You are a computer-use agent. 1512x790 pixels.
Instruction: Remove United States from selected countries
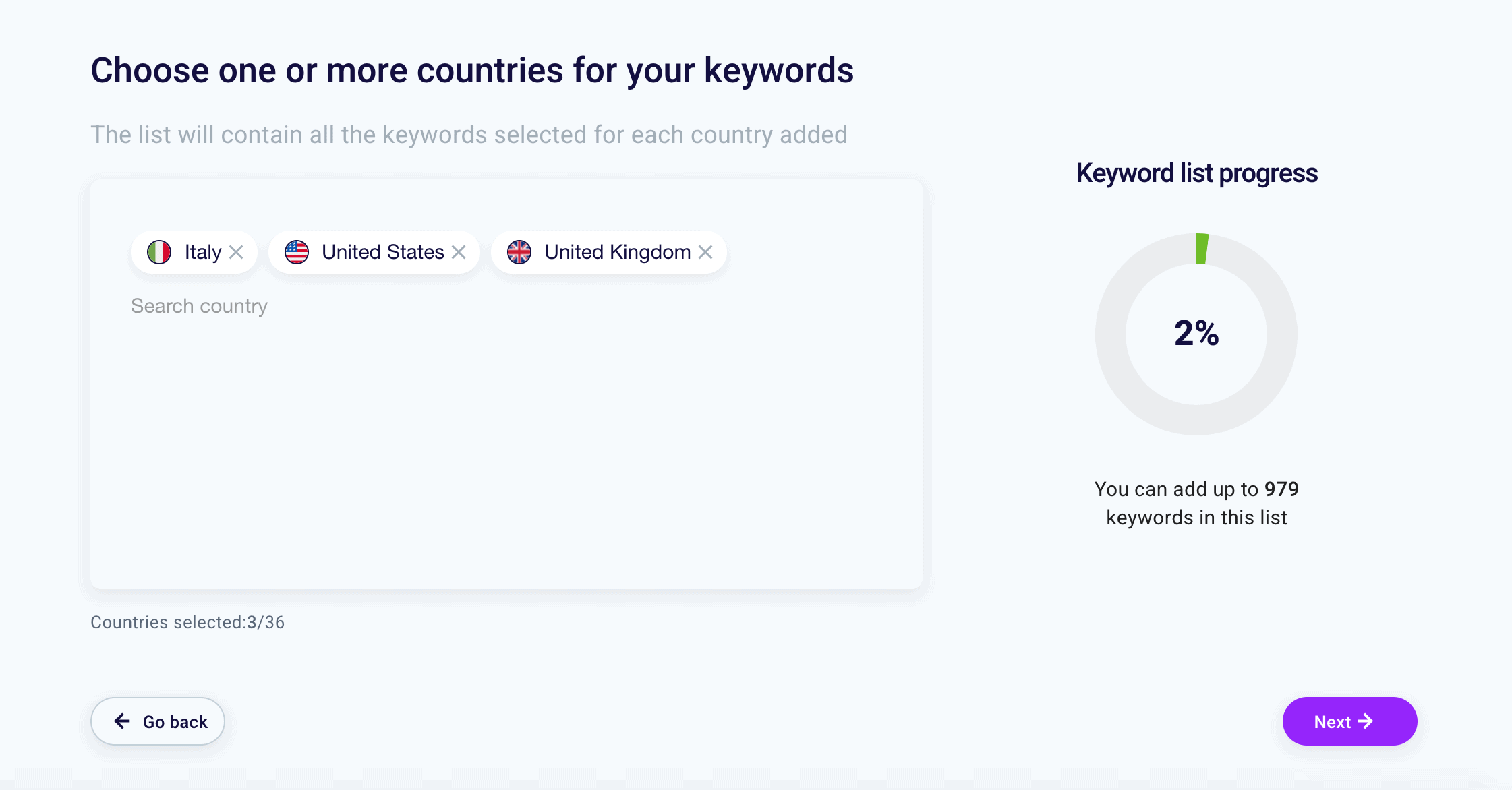point(459,252)
